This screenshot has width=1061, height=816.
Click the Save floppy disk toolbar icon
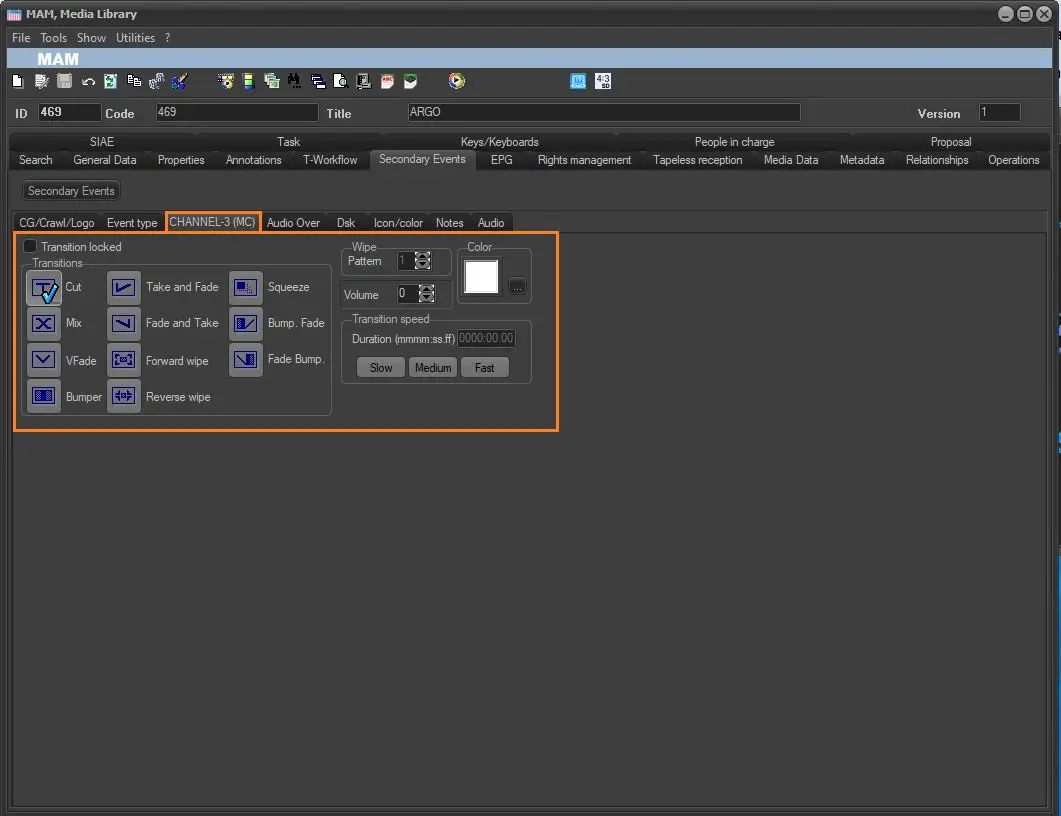64,82
